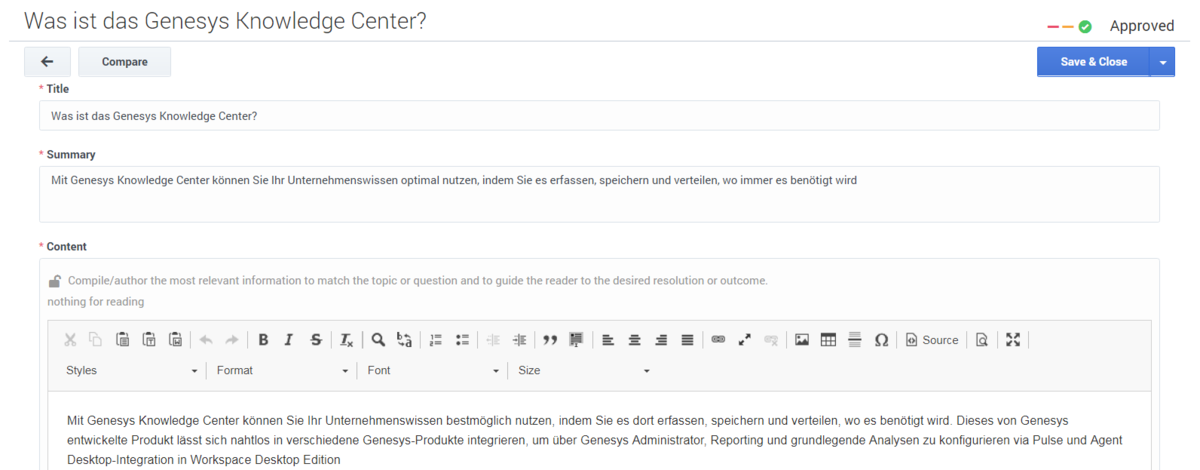Viewport: 1200px width, 470px height.
Task: Click the 'Summary' field label
Action: (71, 155)
